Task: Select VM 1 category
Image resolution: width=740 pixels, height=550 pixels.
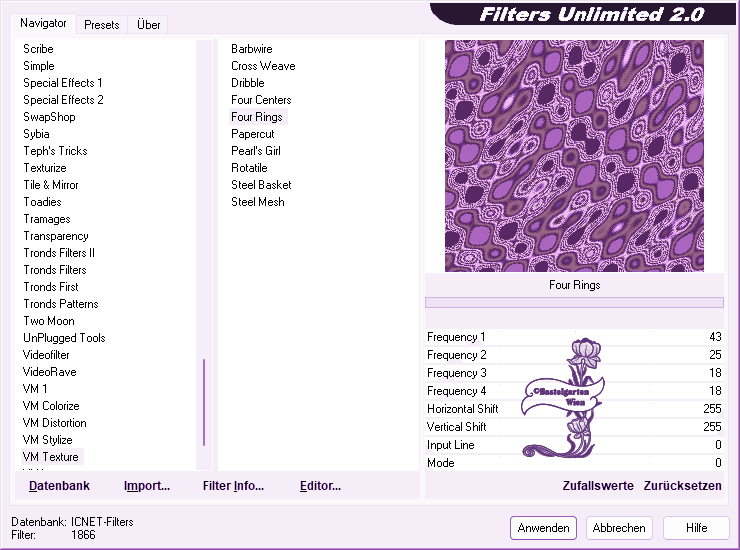Action: click(x=35, y=389)
